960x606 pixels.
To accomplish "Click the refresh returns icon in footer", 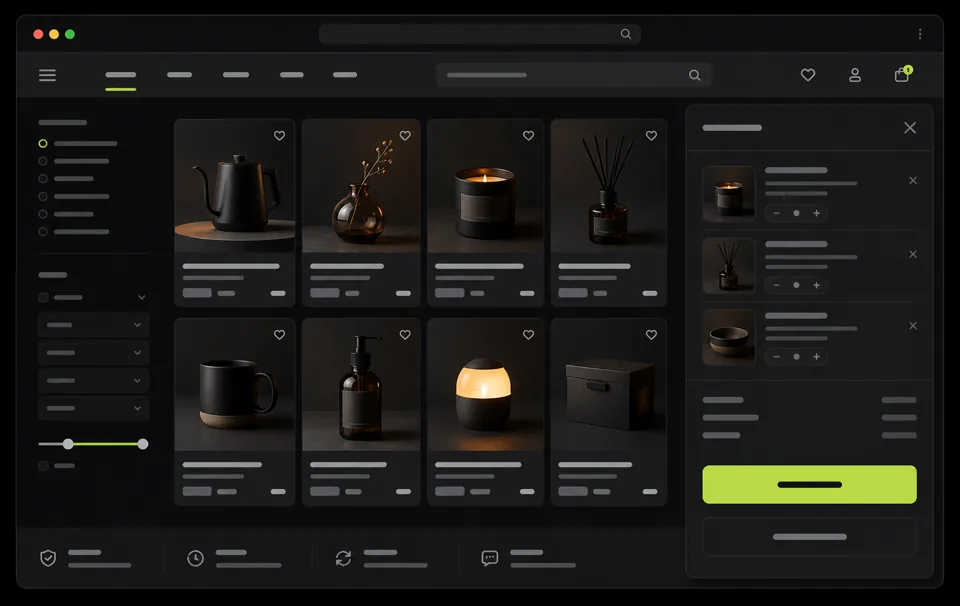I will pos(343,558).
